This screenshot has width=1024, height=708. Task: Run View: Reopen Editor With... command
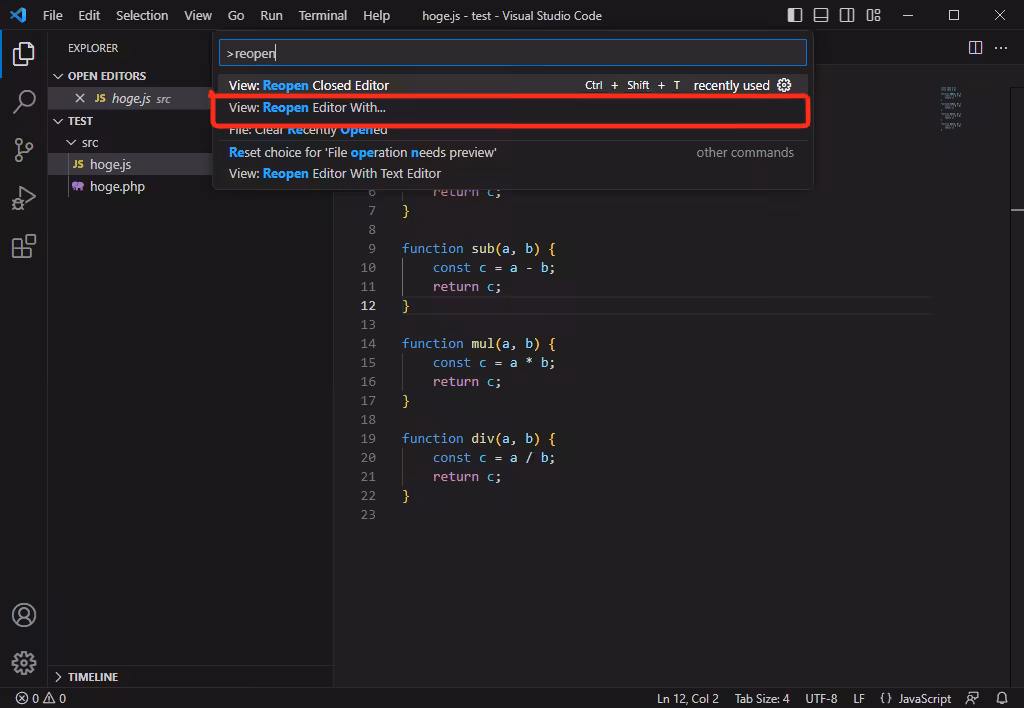coord(513,107)
